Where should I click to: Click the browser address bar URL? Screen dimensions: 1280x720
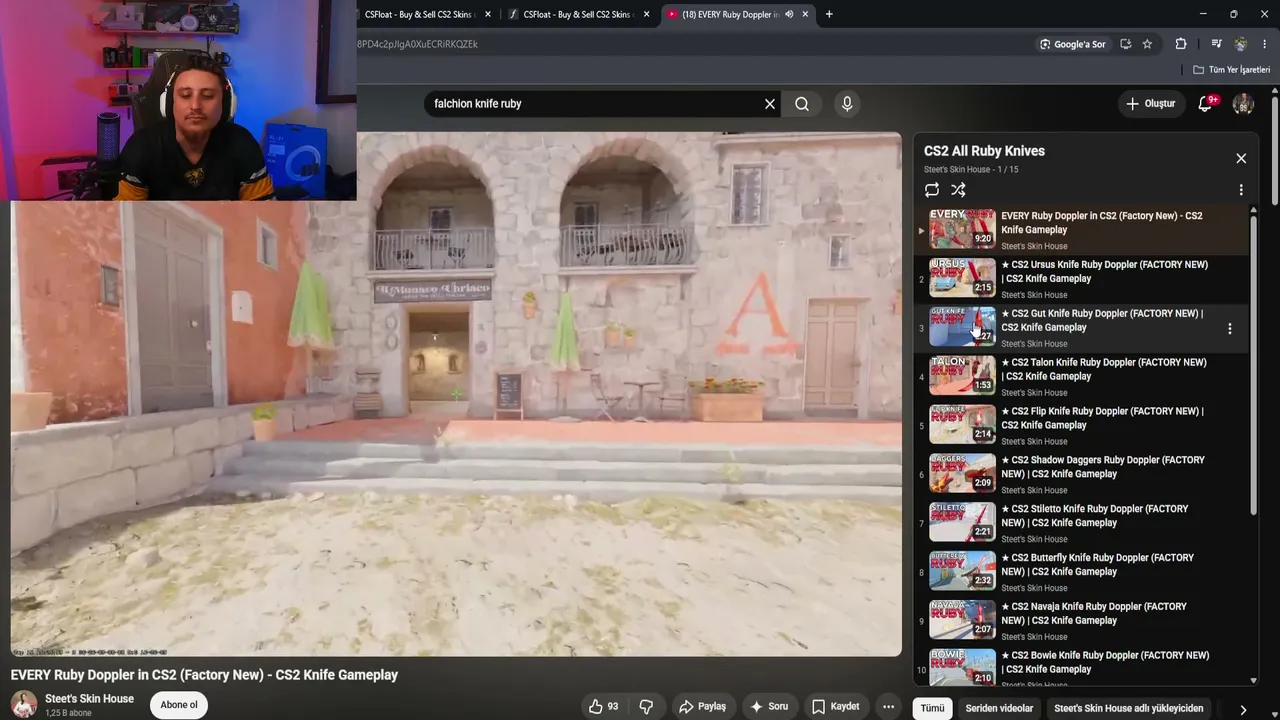tap(418, 44)
